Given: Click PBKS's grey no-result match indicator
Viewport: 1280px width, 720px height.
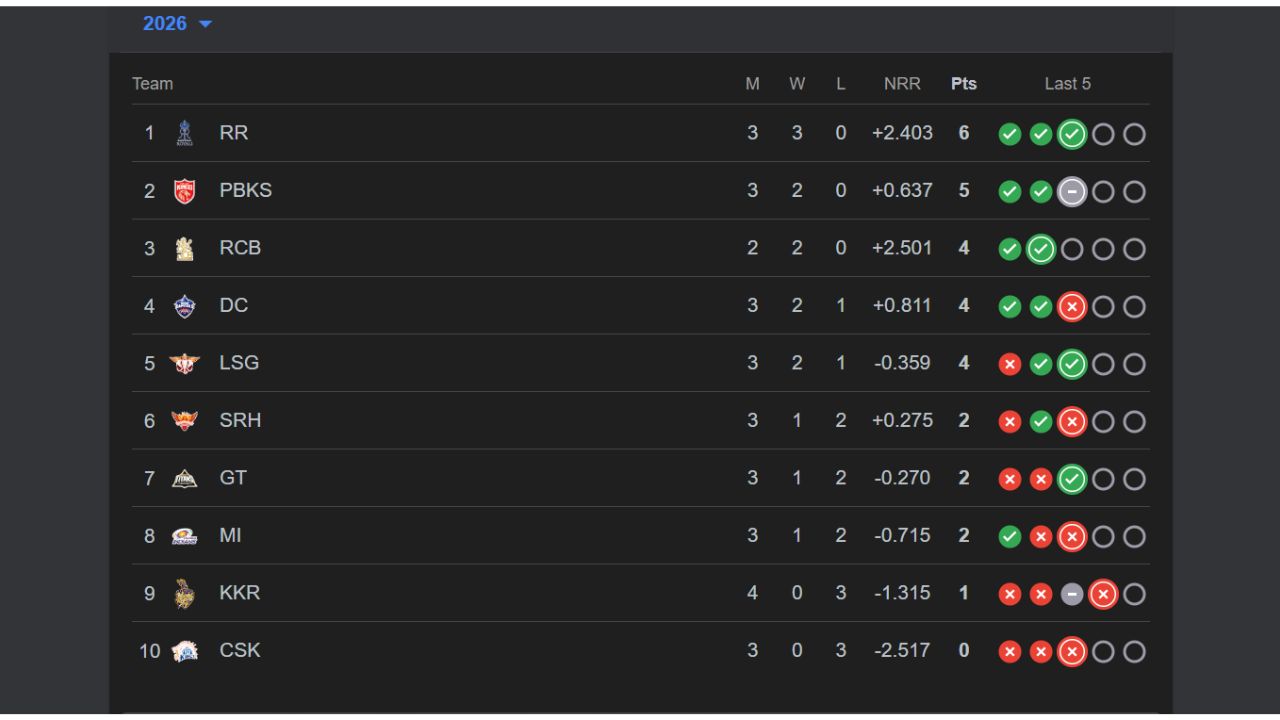Looking at the screenshot, I should pyautogui.click(x=1072, y=192).
